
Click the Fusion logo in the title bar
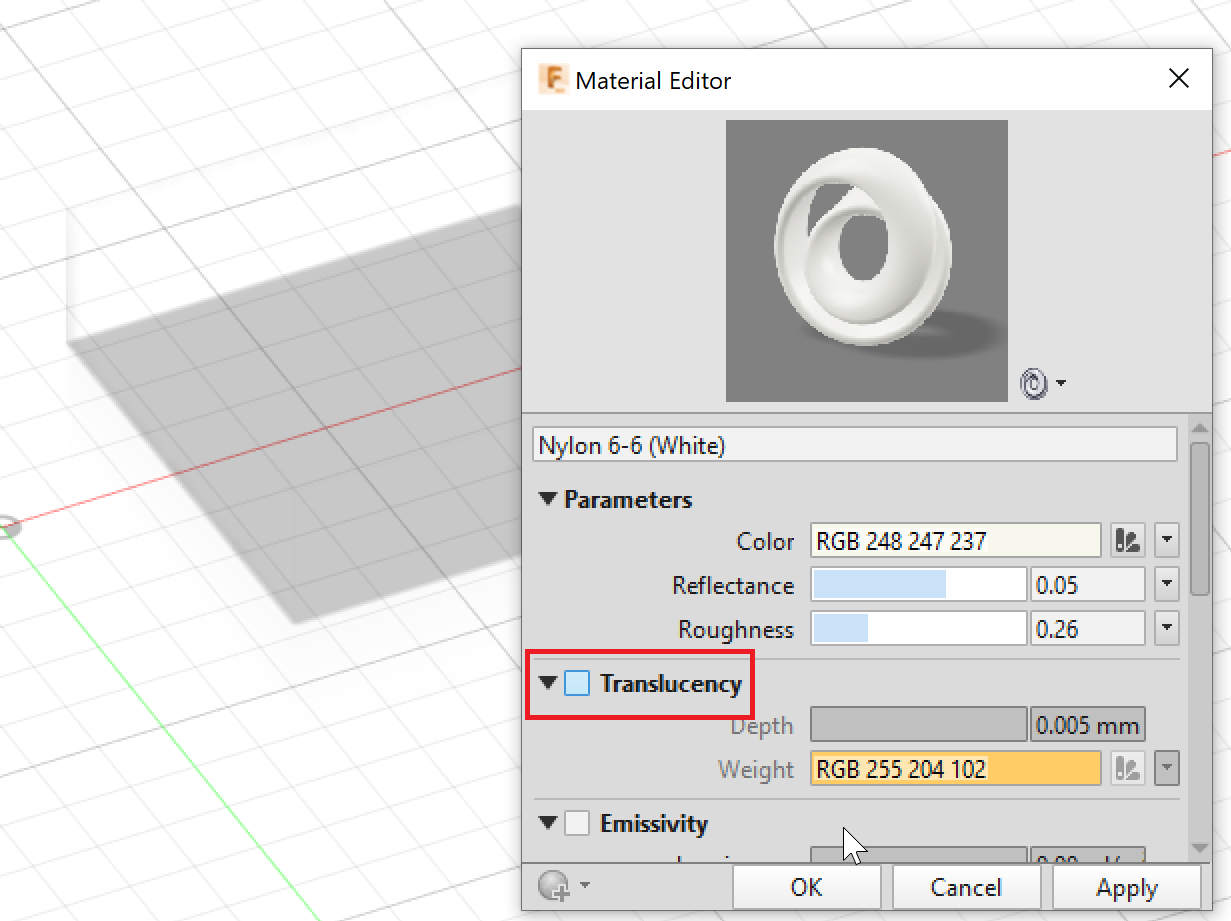click(x=556, y=79)
